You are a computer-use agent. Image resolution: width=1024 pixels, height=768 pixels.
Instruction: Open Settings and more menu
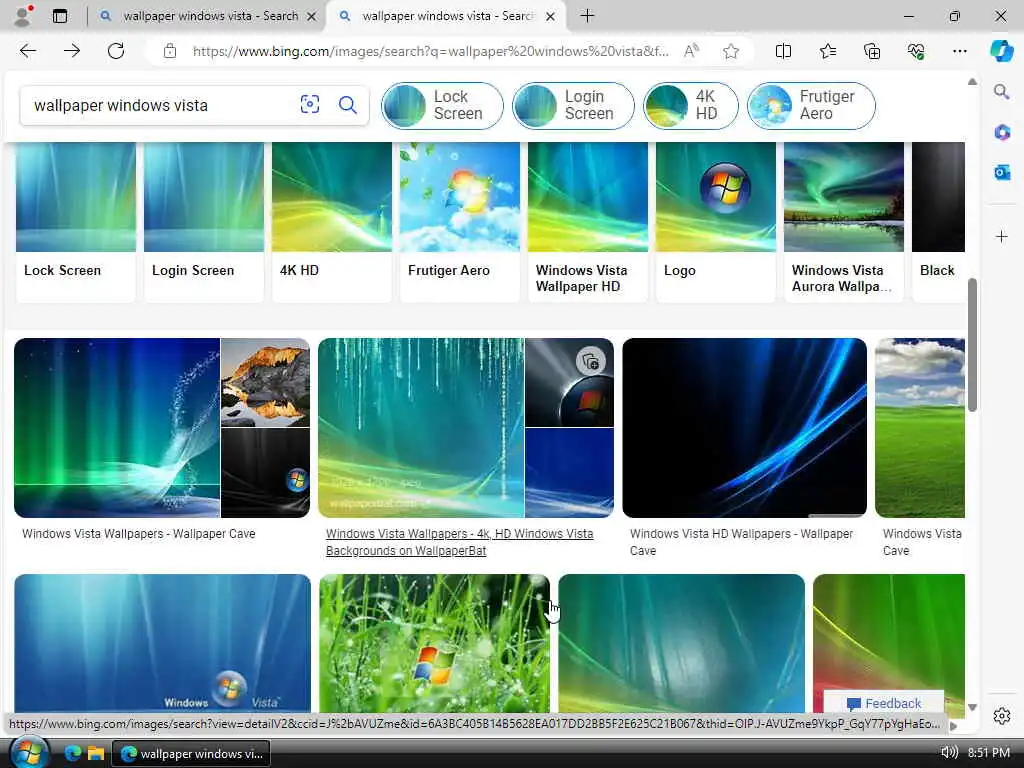point(959,51)
